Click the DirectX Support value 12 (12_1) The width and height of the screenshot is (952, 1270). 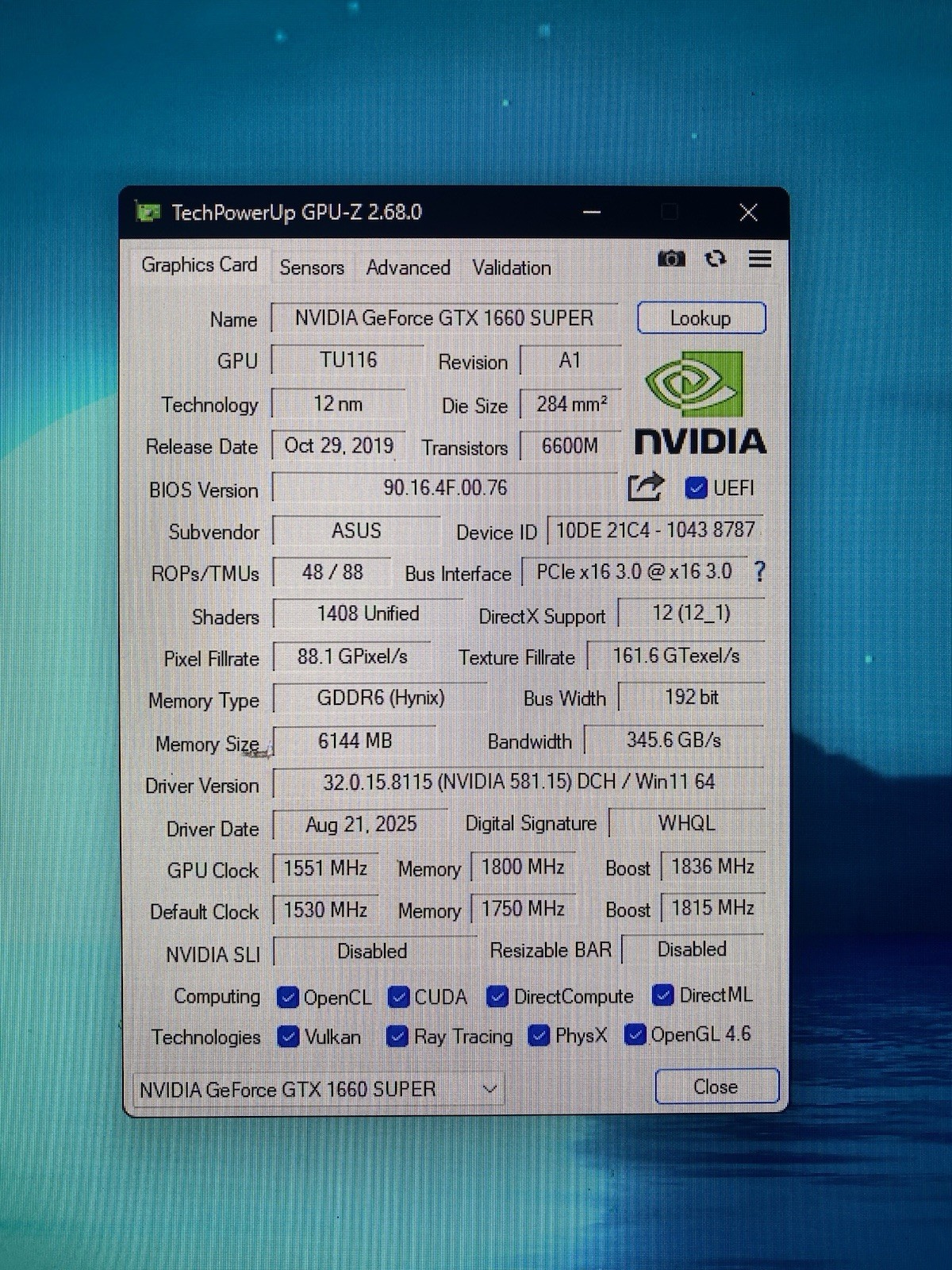coord(692,613)
